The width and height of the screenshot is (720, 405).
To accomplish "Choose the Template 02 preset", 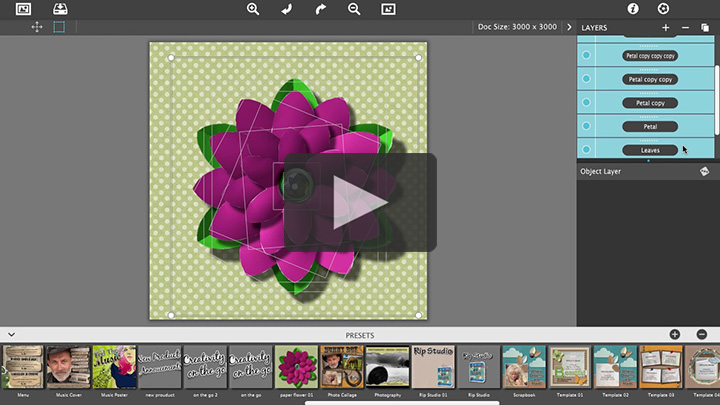I will click(x=615, y=367).
